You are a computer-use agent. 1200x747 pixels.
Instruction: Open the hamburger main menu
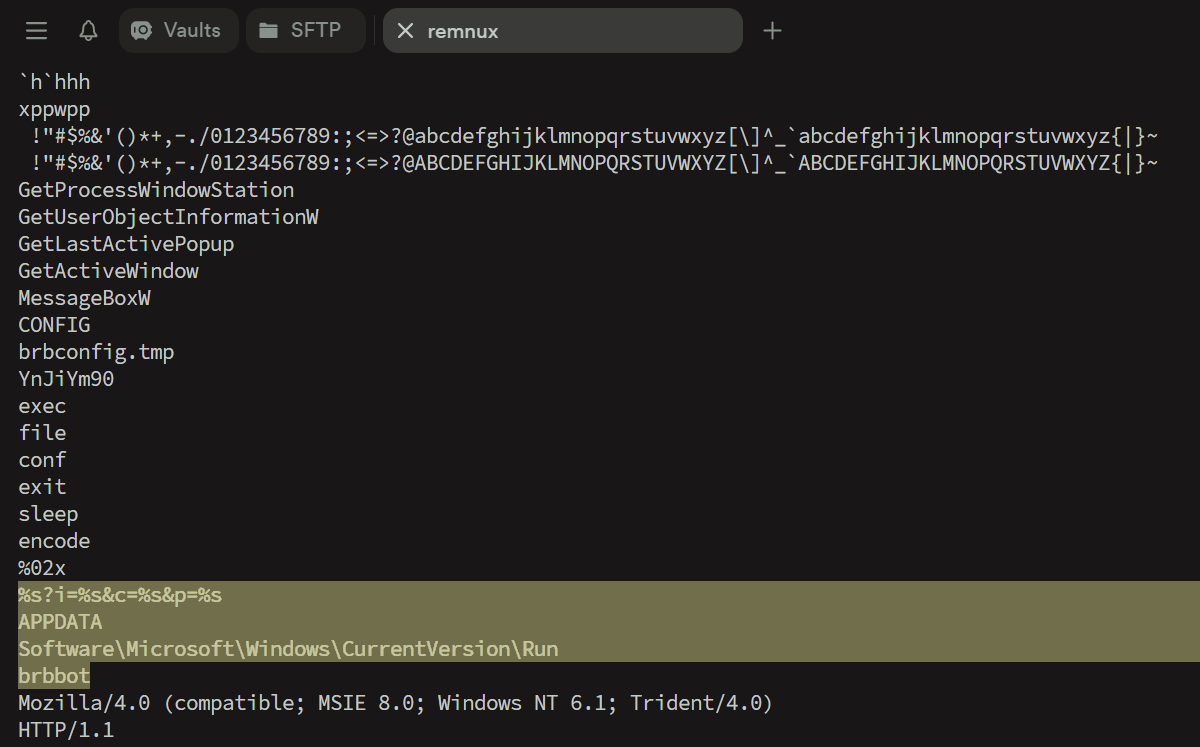37,31
